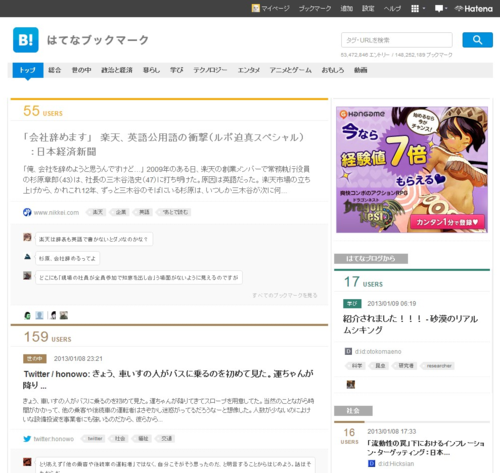Image resolution: width=500 pixels, height=473 pixels.
Task: Click 設定 in the top bar
Action: (368, 8)
